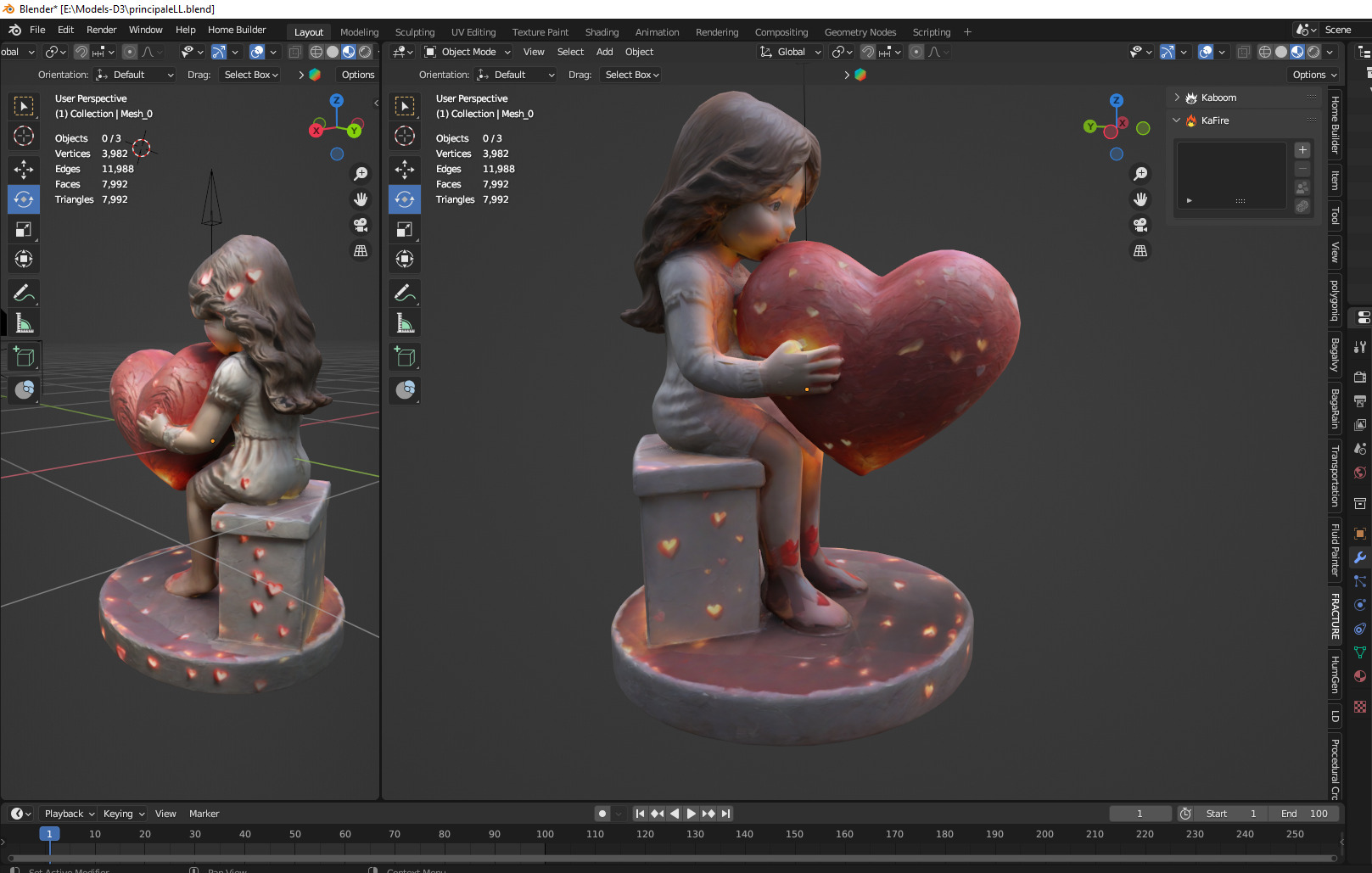Open the File menu
Screen dimensions: 1372x873
[x=37, y=30]
